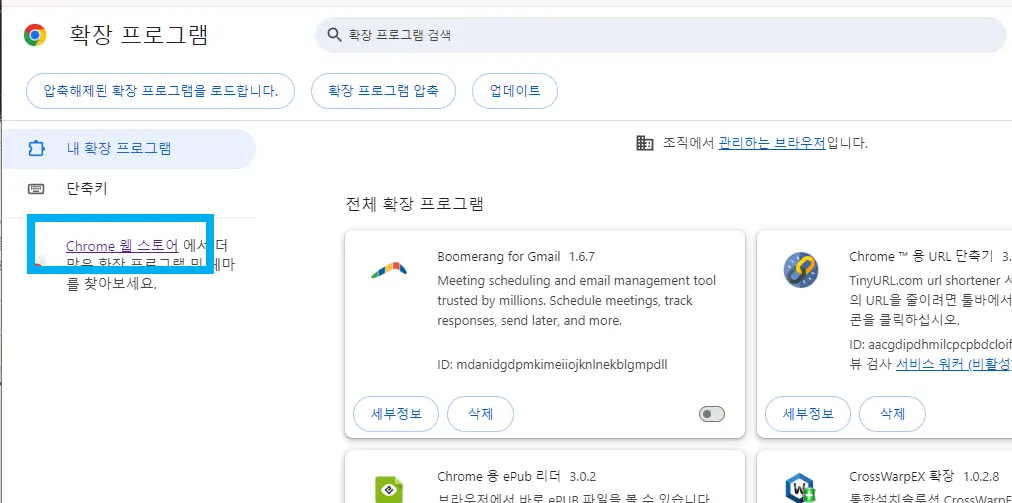
Task: Open 세부정보 for Boomerang for Gmail
Action: click(x=396, y=414)
